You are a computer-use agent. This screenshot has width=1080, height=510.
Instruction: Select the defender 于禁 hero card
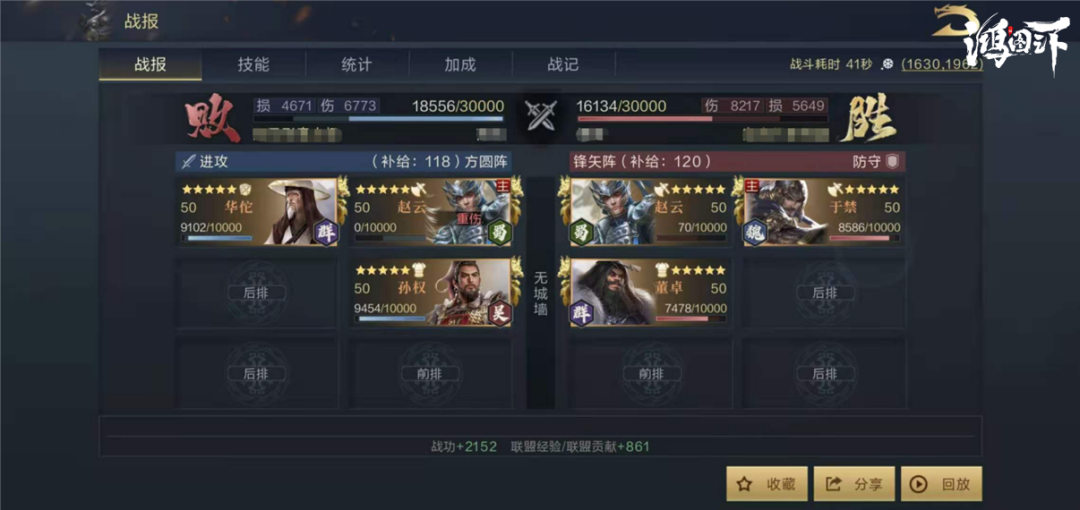click(824, 211)
